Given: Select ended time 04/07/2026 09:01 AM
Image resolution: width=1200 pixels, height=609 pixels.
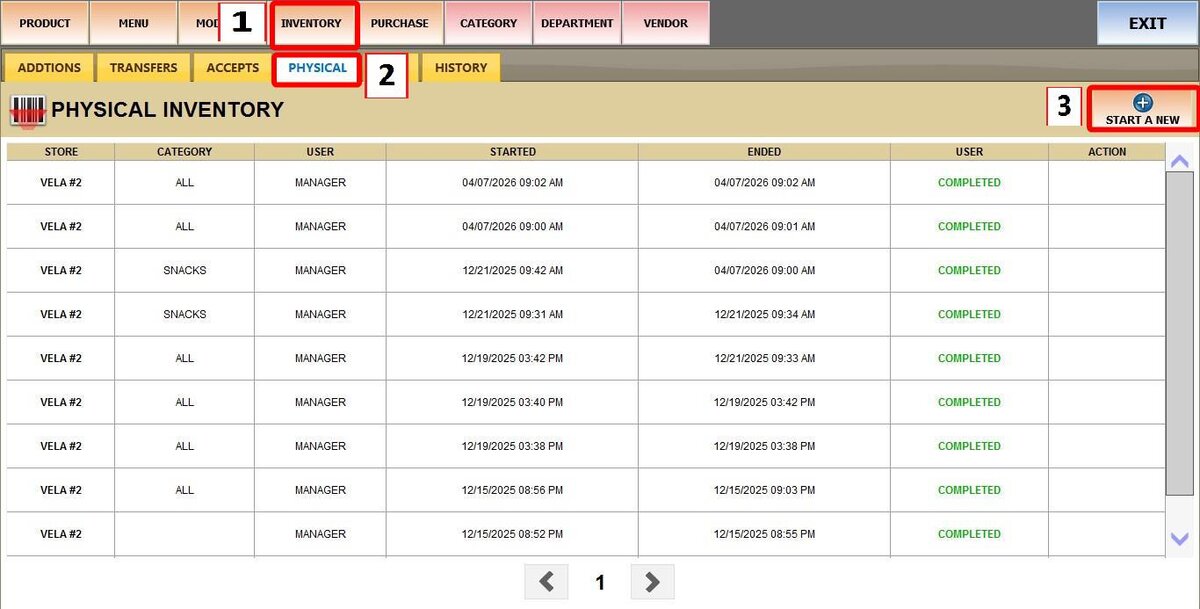Looking at the screenshot, I should click(x=764, y=227).
